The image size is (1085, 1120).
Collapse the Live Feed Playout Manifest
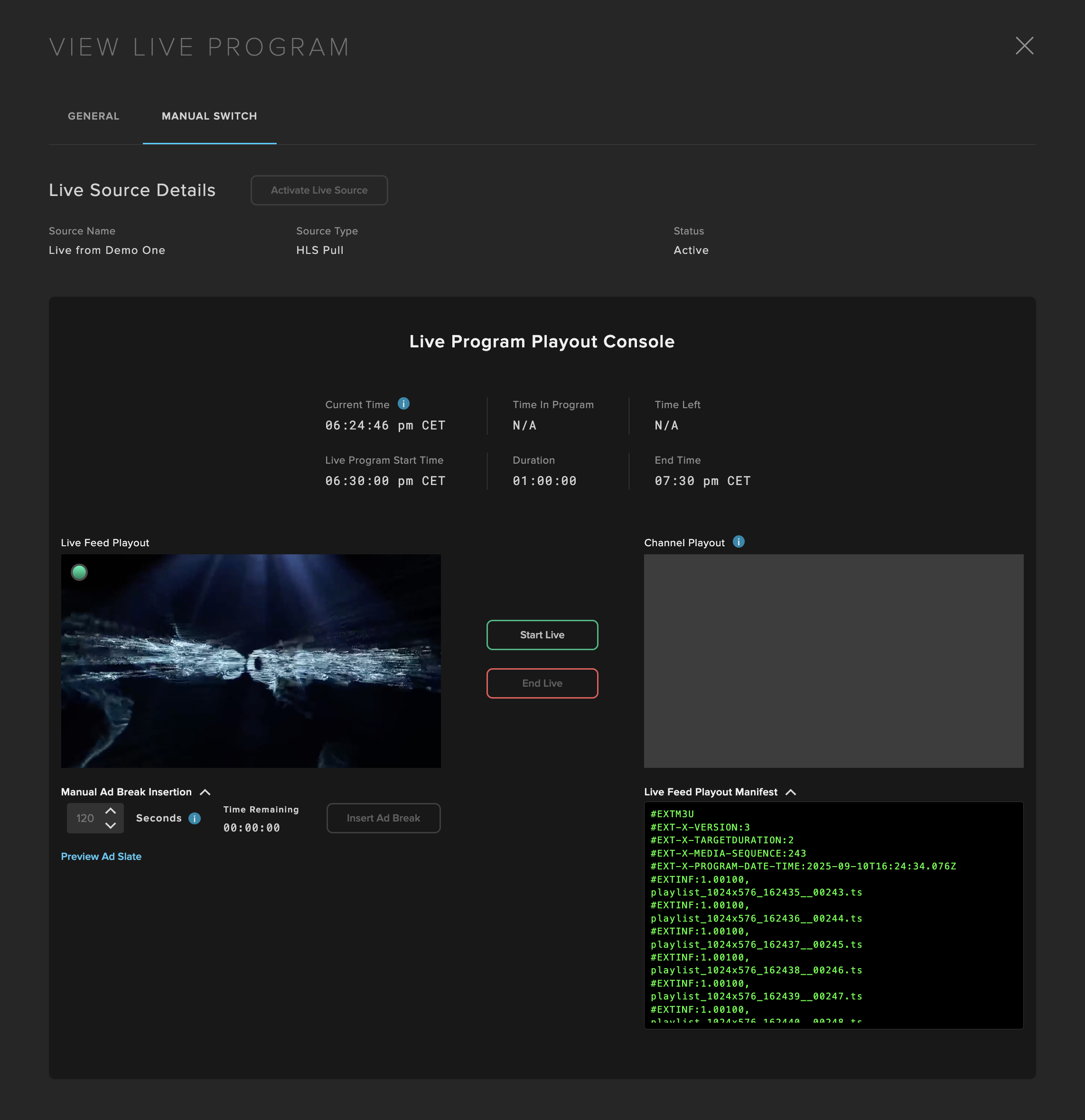pyautogui.click(x=791, y=792)
